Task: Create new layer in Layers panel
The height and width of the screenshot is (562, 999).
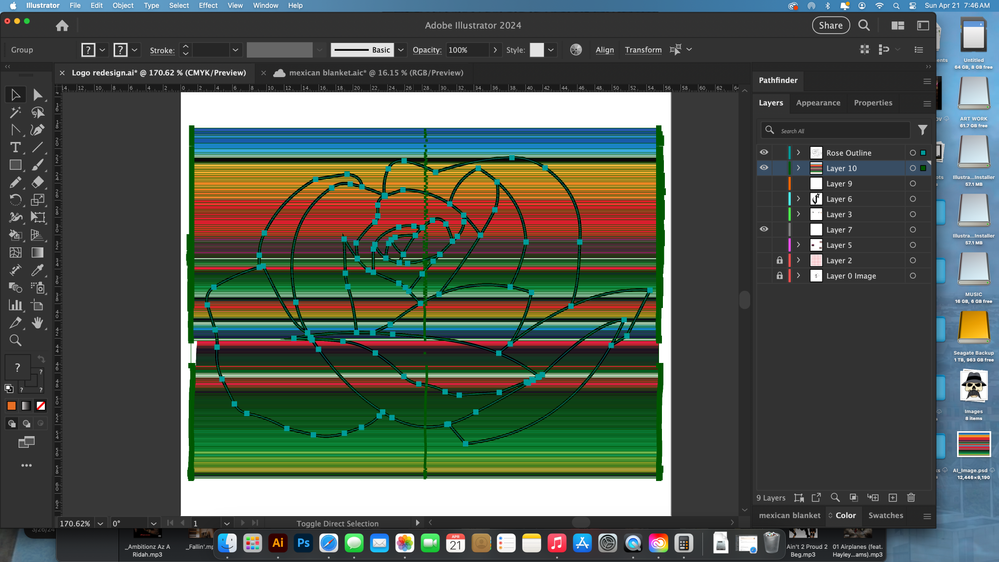Action: (x=893, y=498)
